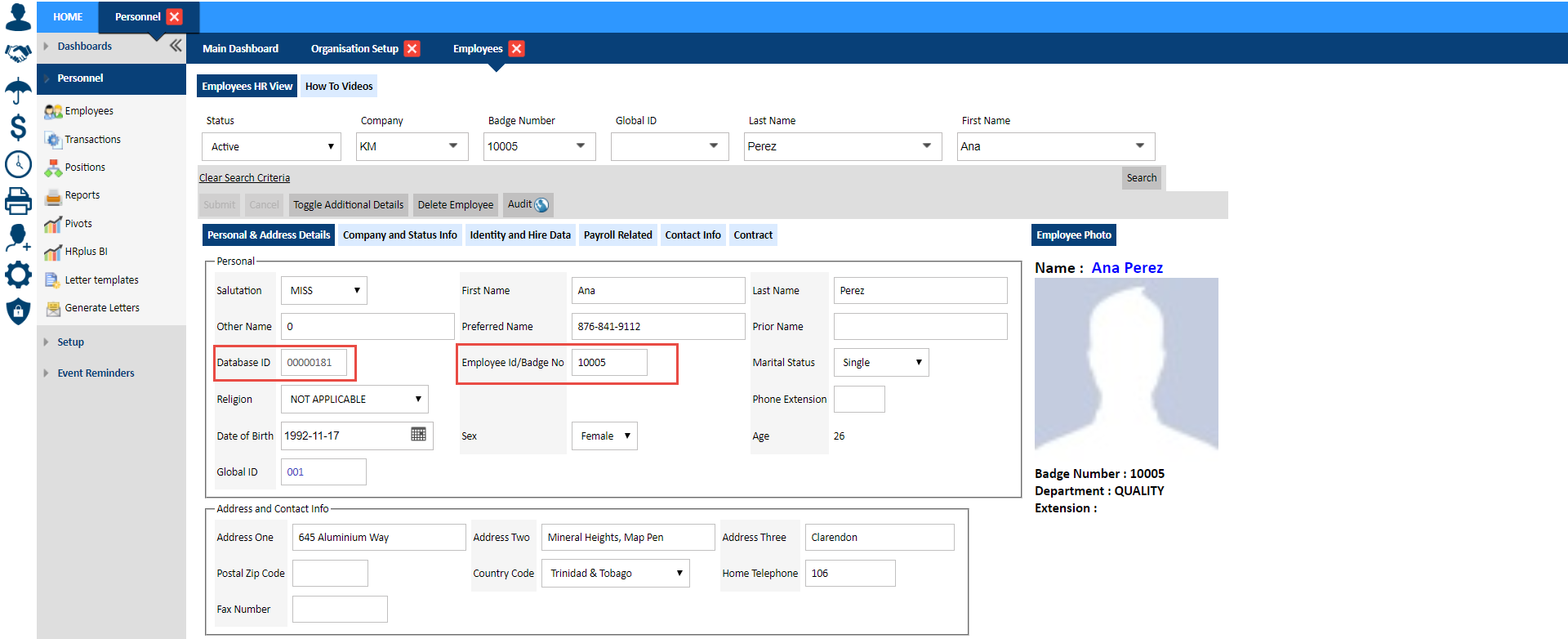Click the Employee Photo button
The height and width of the screenshot is (639, 1568).
[x=1074, y=235]
